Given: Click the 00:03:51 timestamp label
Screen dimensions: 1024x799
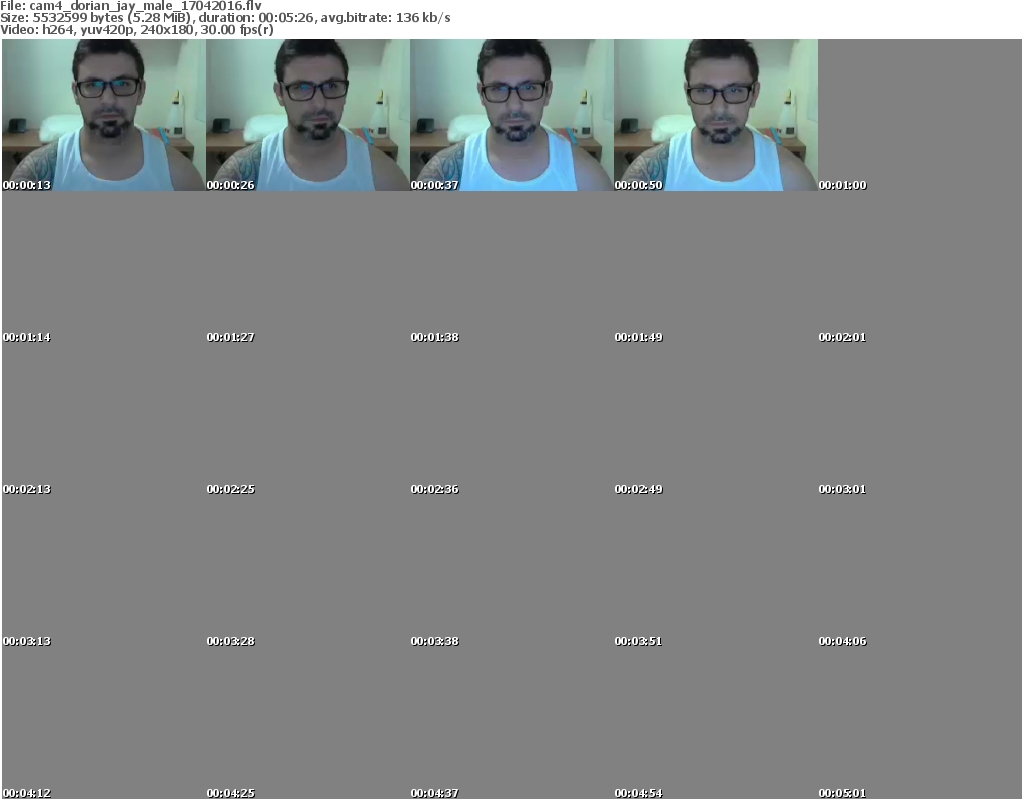Looking at the screenshot, I should [639, 642].
